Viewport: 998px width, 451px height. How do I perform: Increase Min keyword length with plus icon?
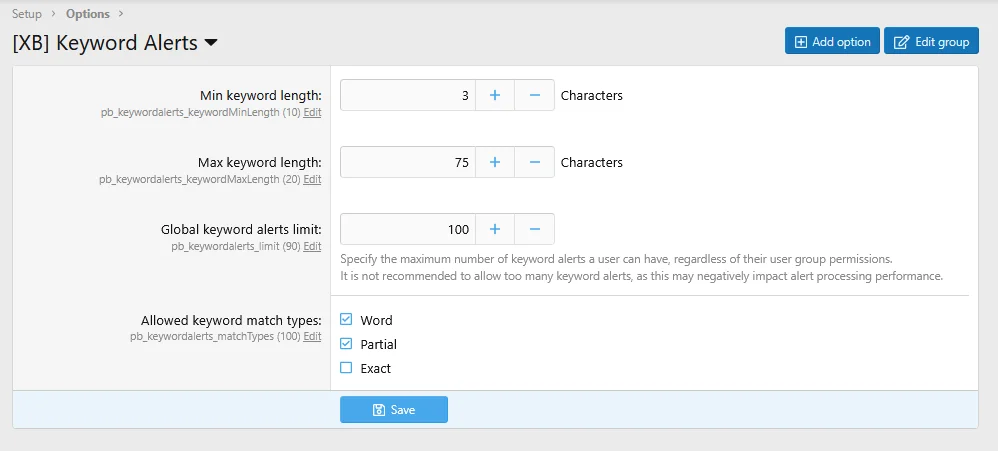[x=494, y=95]
